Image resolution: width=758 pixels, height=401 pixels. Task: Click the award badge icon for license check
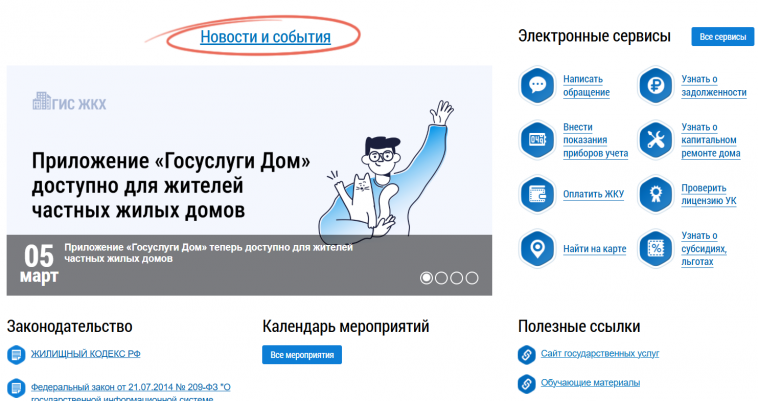(x=657, y=194)
